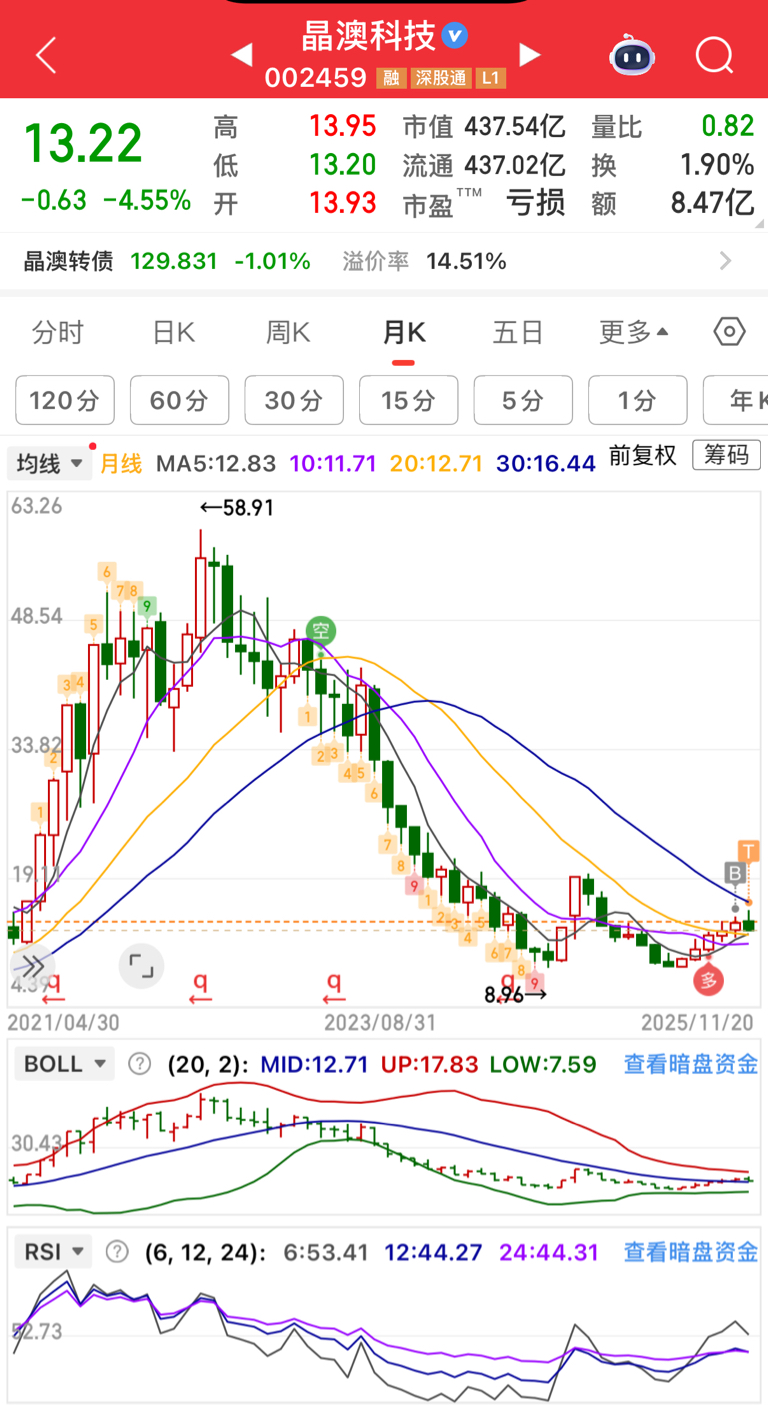Viewport: 768px width, 1406px height.
Task: Open the search magnifier icon
Action: (x=714, y=55)
